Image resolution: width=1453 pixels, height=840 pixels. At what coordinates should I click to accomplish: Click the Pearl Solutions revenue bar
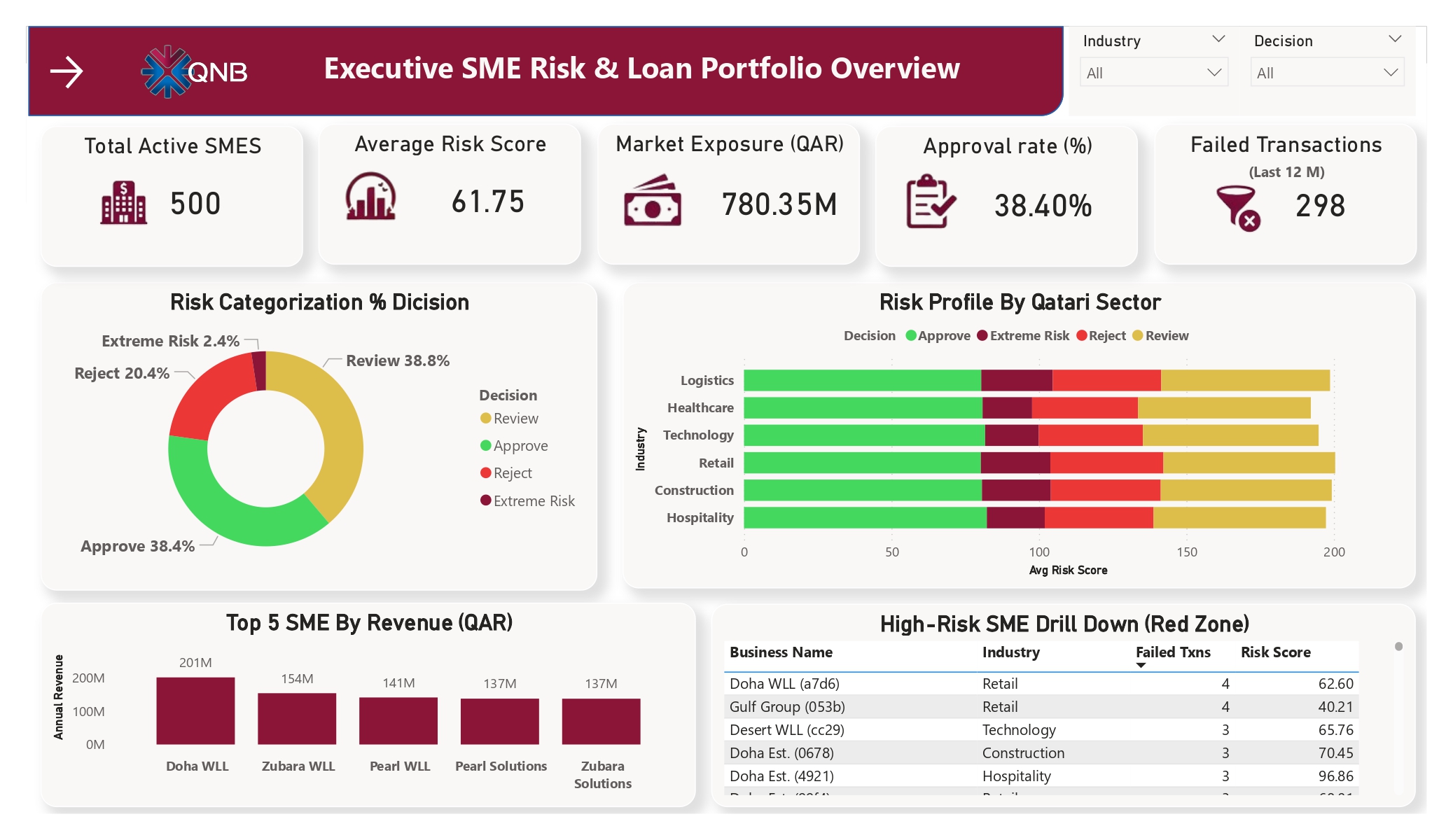(x=500, y=722)
